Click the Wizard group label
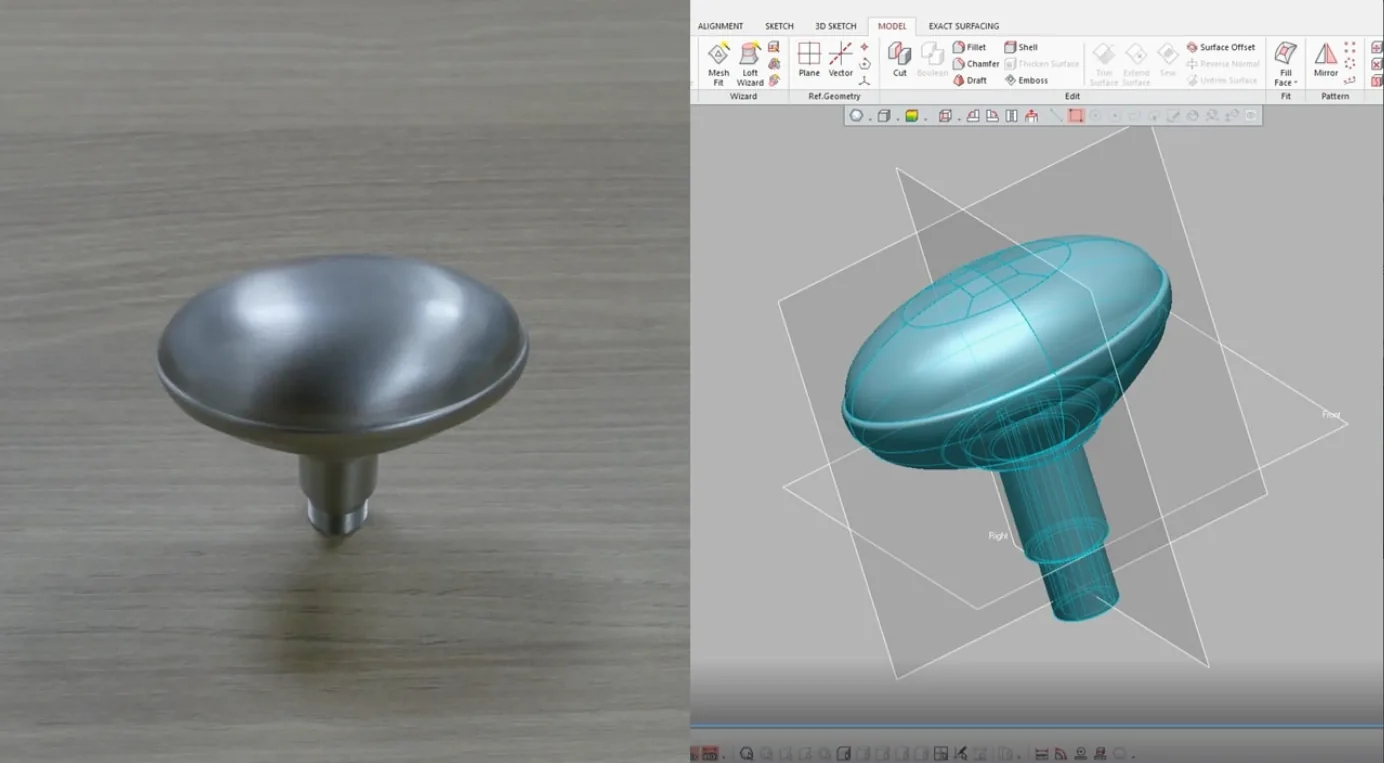 point(743,96)
